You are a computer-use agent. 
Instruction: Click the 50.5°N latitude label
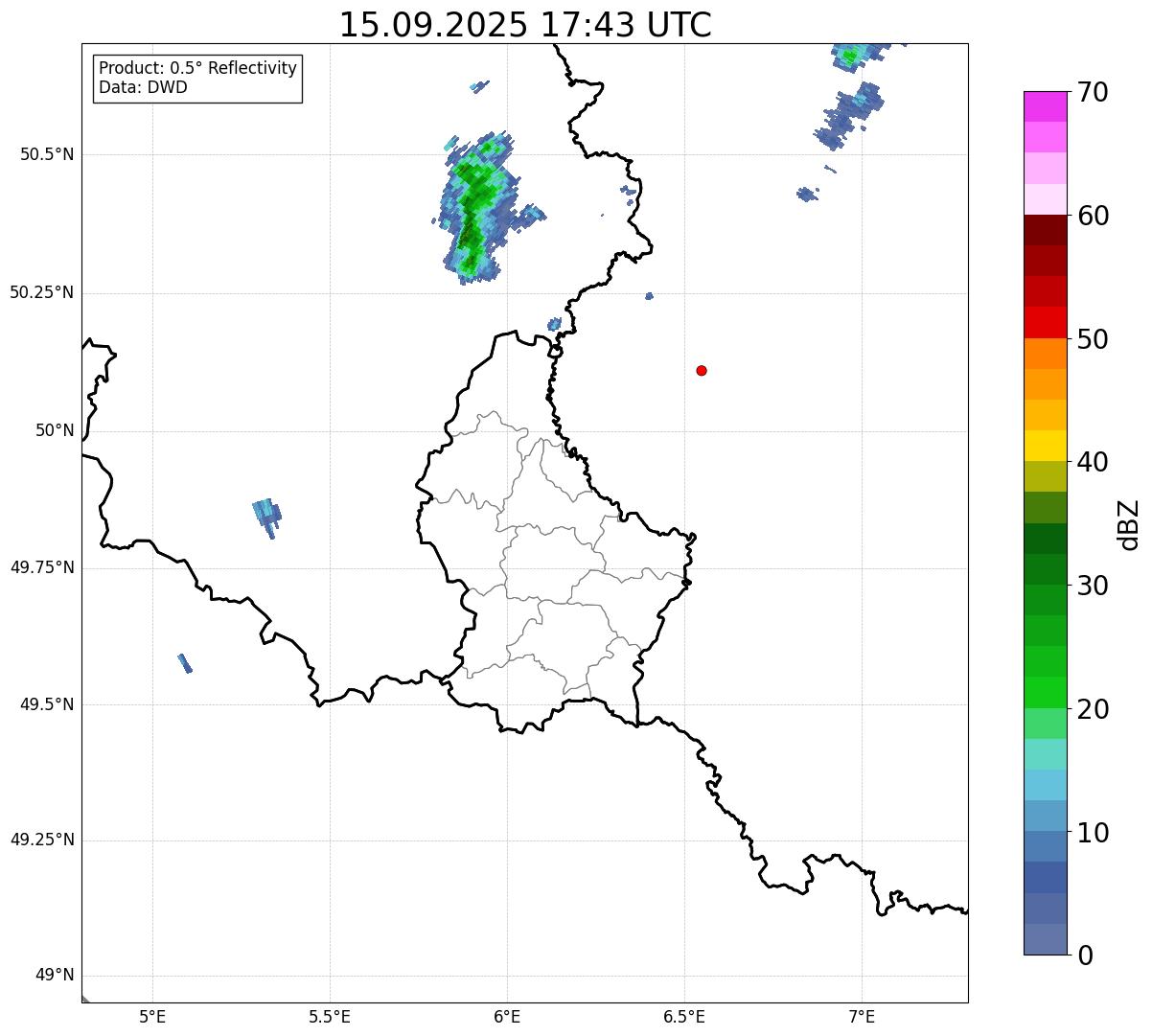(46, 154)
